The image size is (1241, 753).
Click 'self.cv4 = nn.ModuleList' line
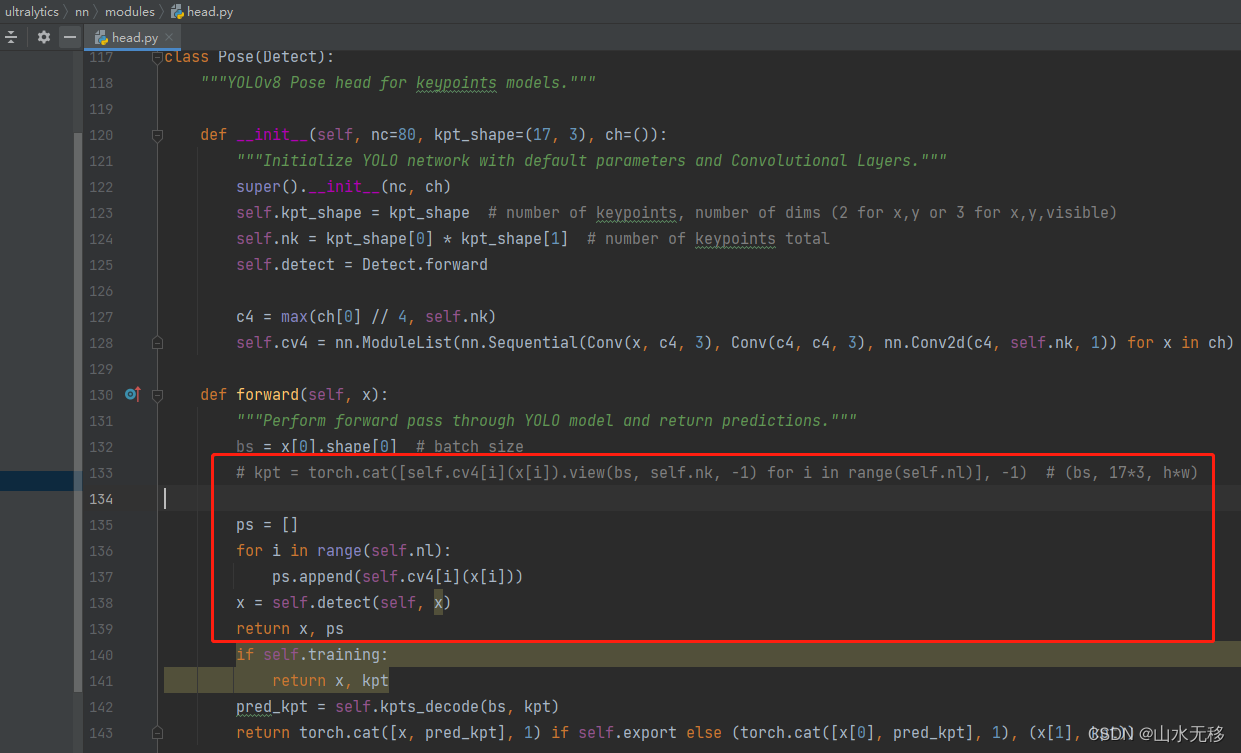(735, 343)
